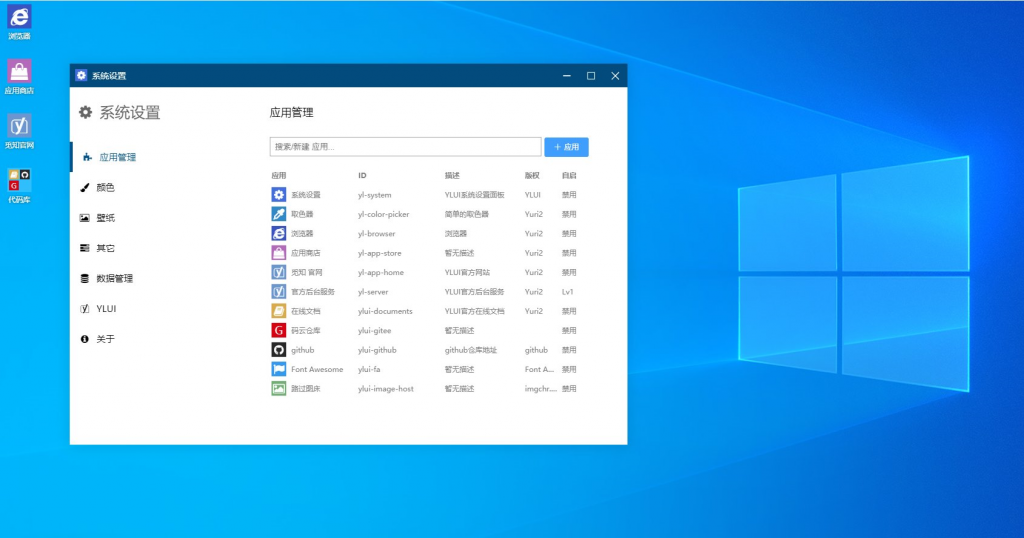Click the brush icon beside 颜色

[x=84, y=188]
